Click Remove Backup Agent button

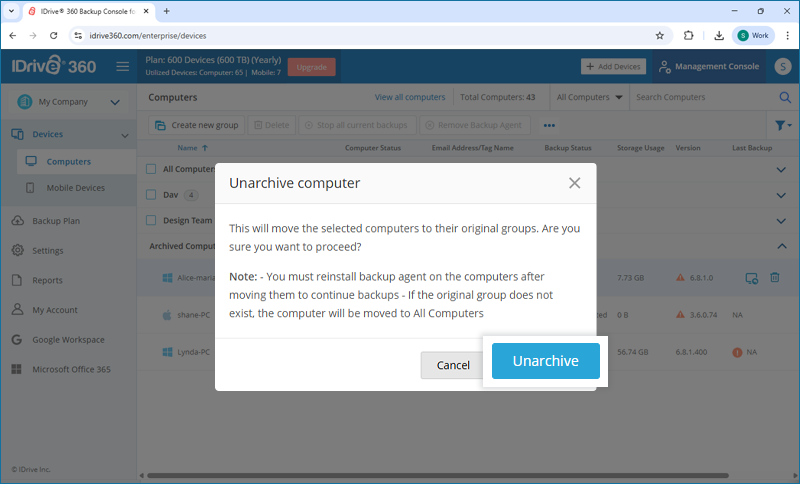click(474, 125)
